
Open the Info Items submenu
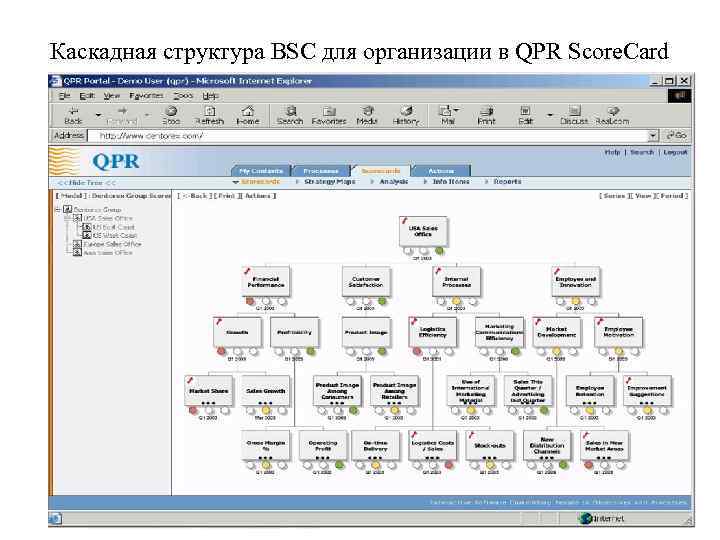(x=451, y=182)
